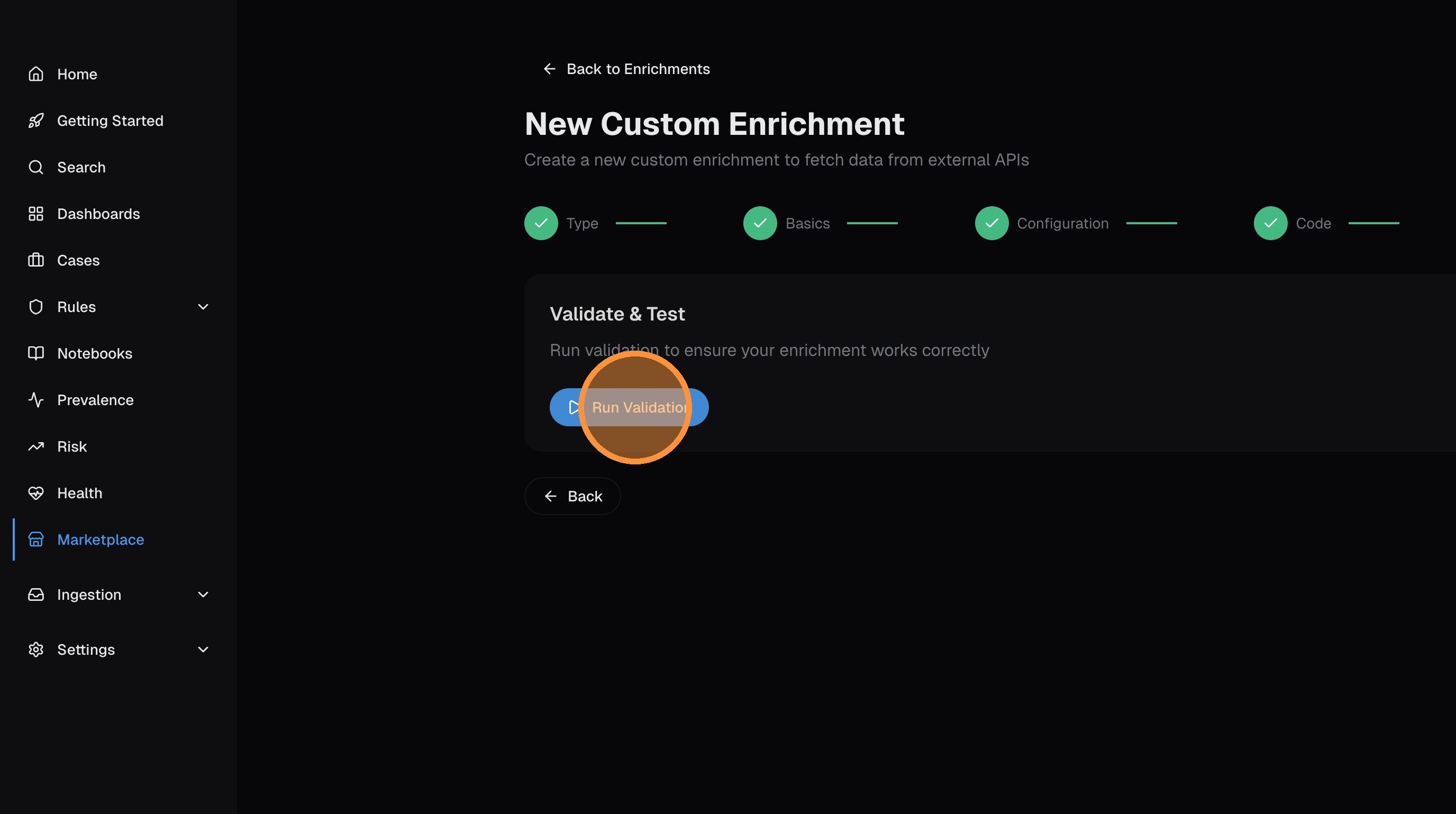Click the Cases briefcase icon
1456x814 pixels.
pyautogui.click(x=35, y=260)
